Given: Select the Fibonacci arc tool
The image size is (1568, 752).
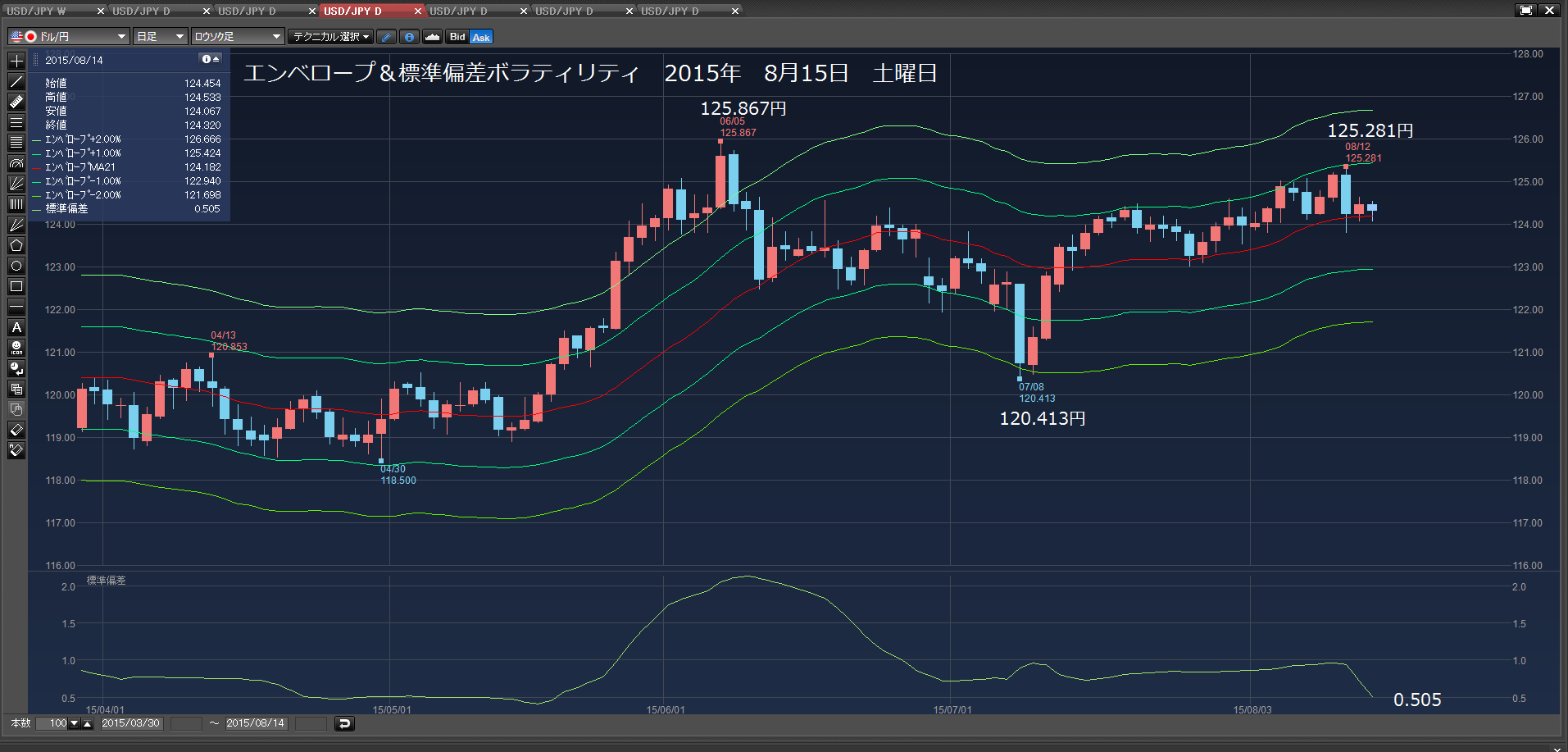Looking at the screenshot, I should click(x=16, y=163).
